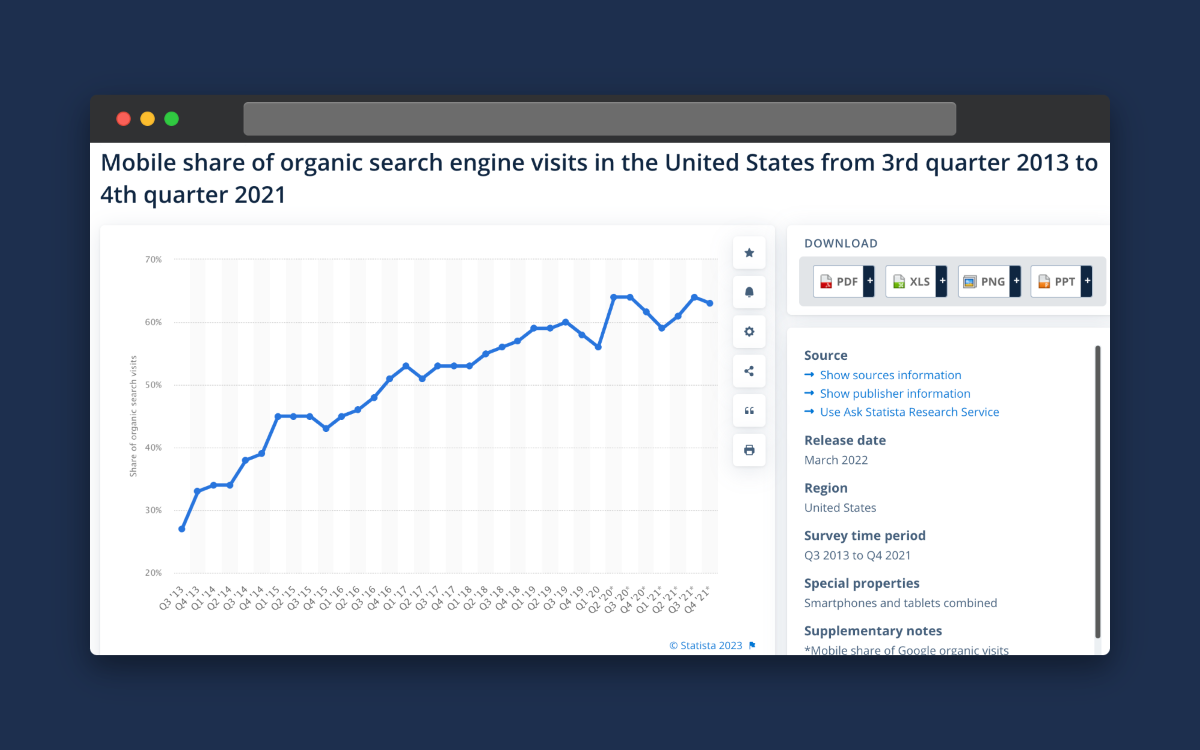Click the 'Source' heading
The image size is (1200, 750).
tap(826, 355)
